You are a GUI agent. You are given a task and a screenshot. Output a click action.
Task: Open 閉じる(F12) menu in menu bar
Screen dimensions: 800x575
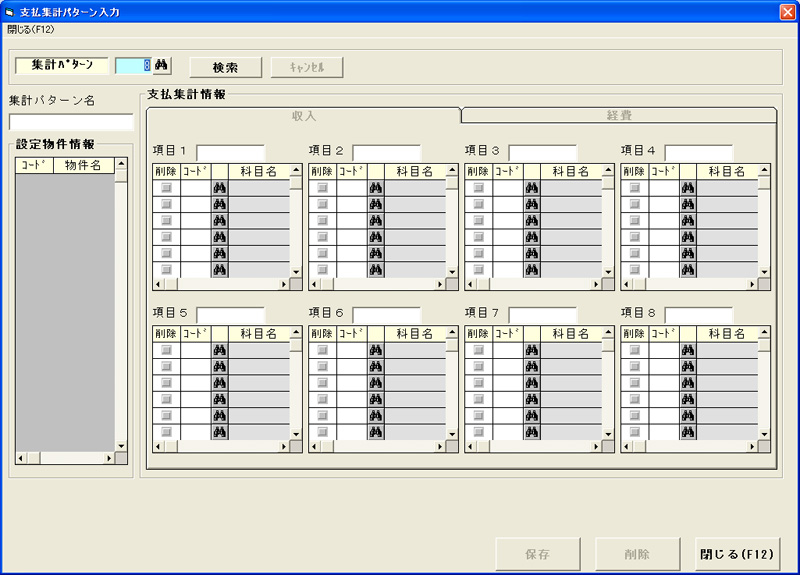31,30
